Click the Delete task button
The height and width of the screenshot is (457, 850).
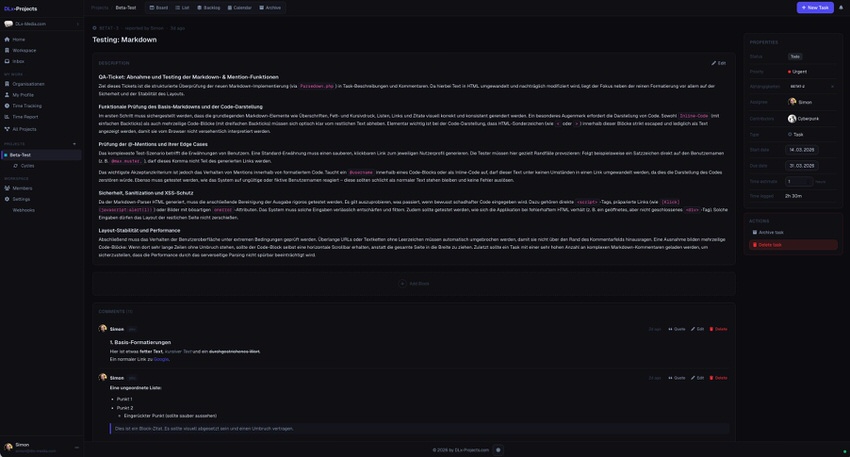[x=793, y=244]
